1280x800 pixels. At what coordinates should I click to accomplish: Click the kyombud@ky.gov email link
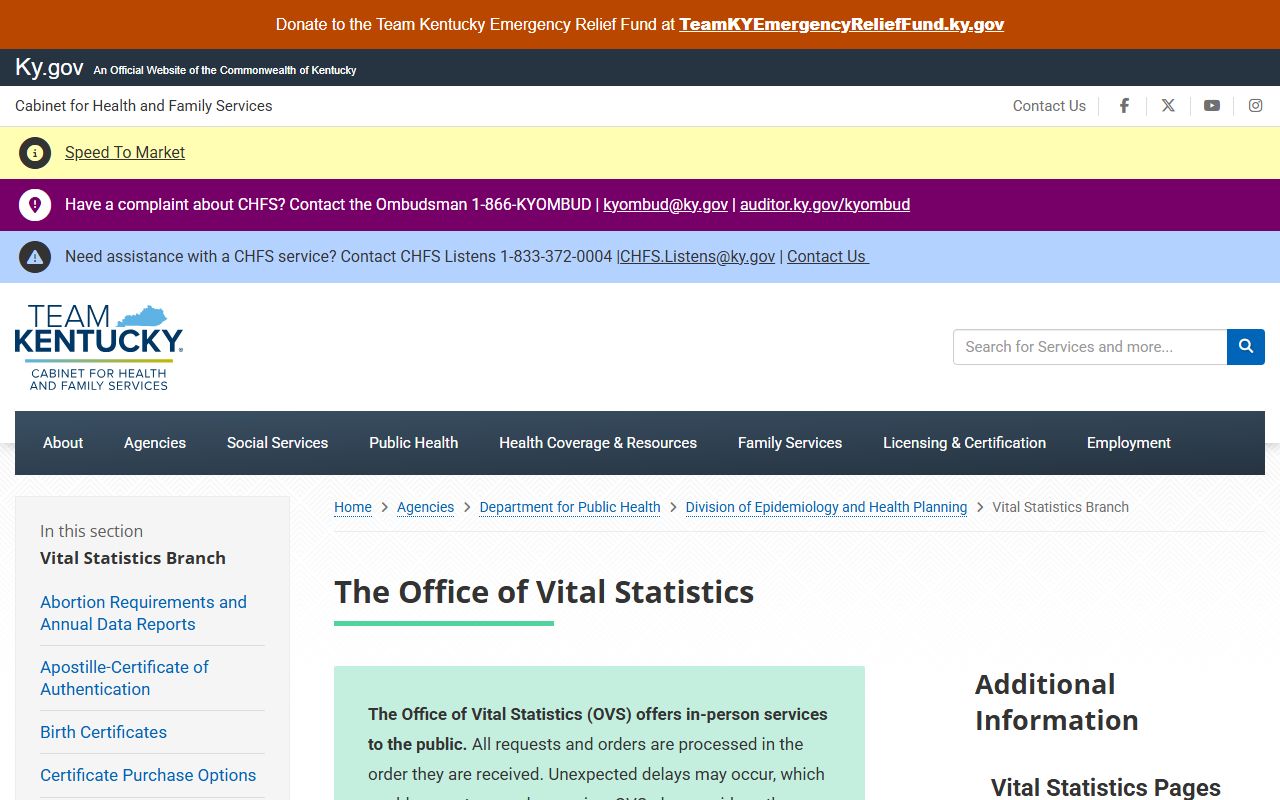click(665, 204)
